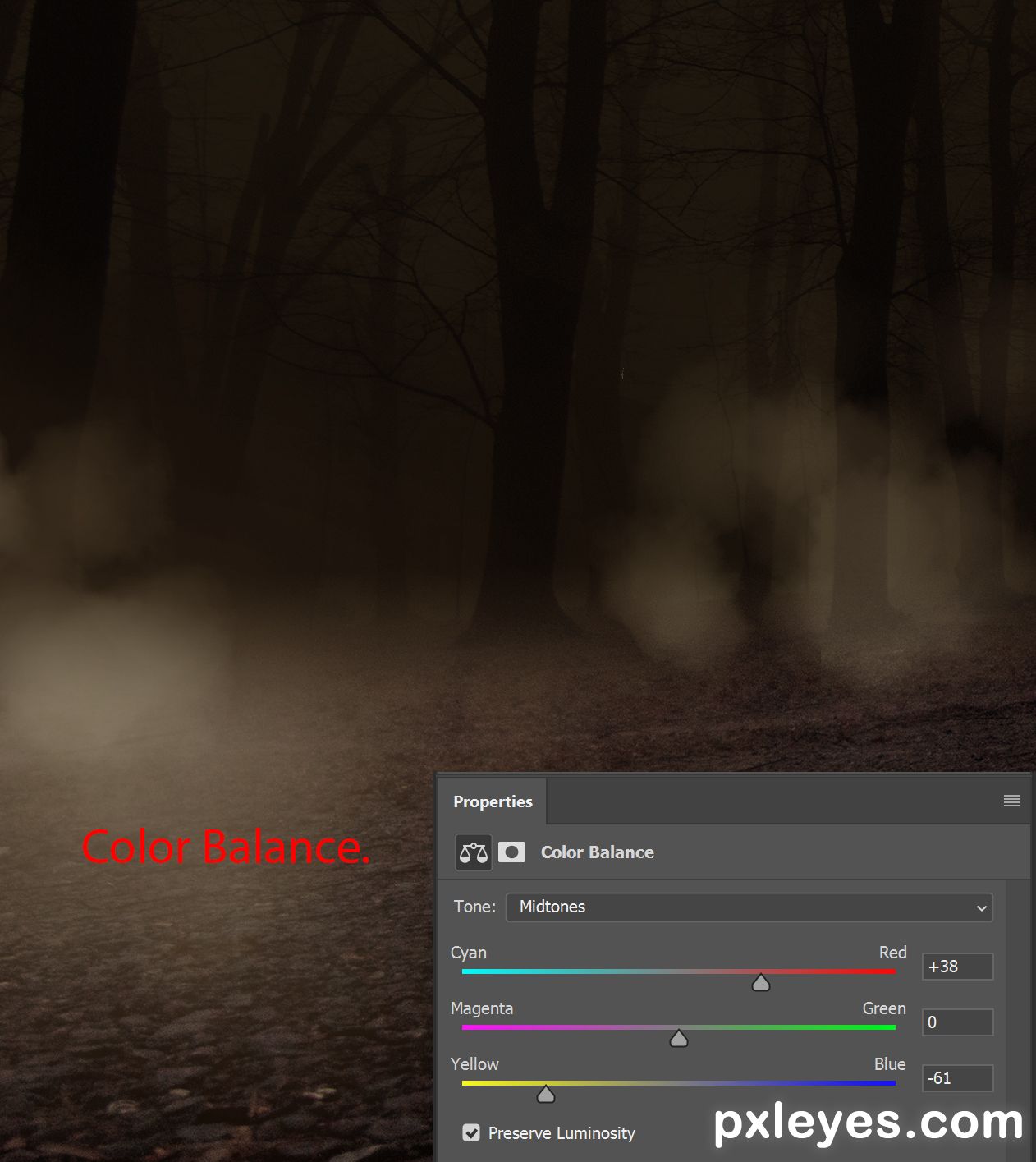Open the Tone dropdown showing Midtones
The width and height of the screenshot is (1036, 1162).
(x=749, y=907)
